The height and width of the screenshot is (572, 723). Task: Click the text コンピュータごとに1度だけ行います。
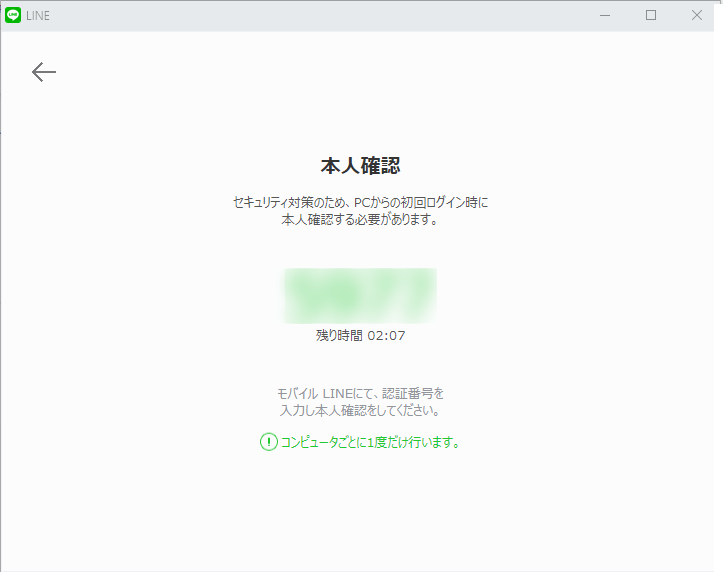pos(370,442)
